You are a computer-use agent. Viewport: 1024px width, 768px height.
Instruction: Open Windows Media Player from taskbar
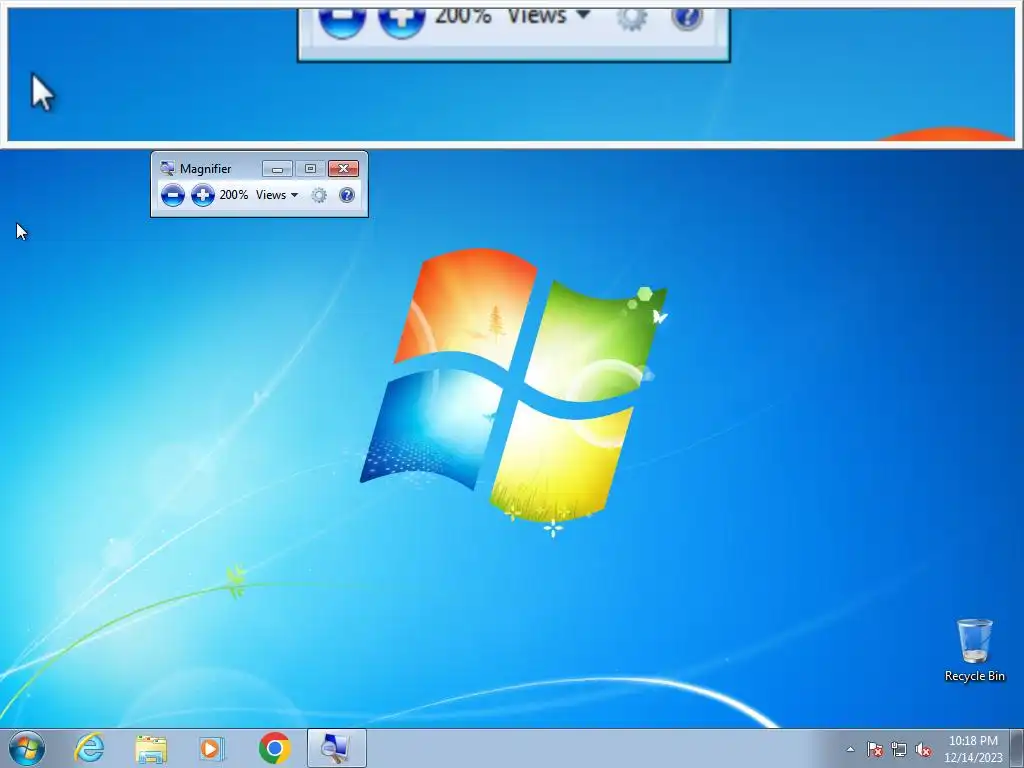tap(212, 748)
